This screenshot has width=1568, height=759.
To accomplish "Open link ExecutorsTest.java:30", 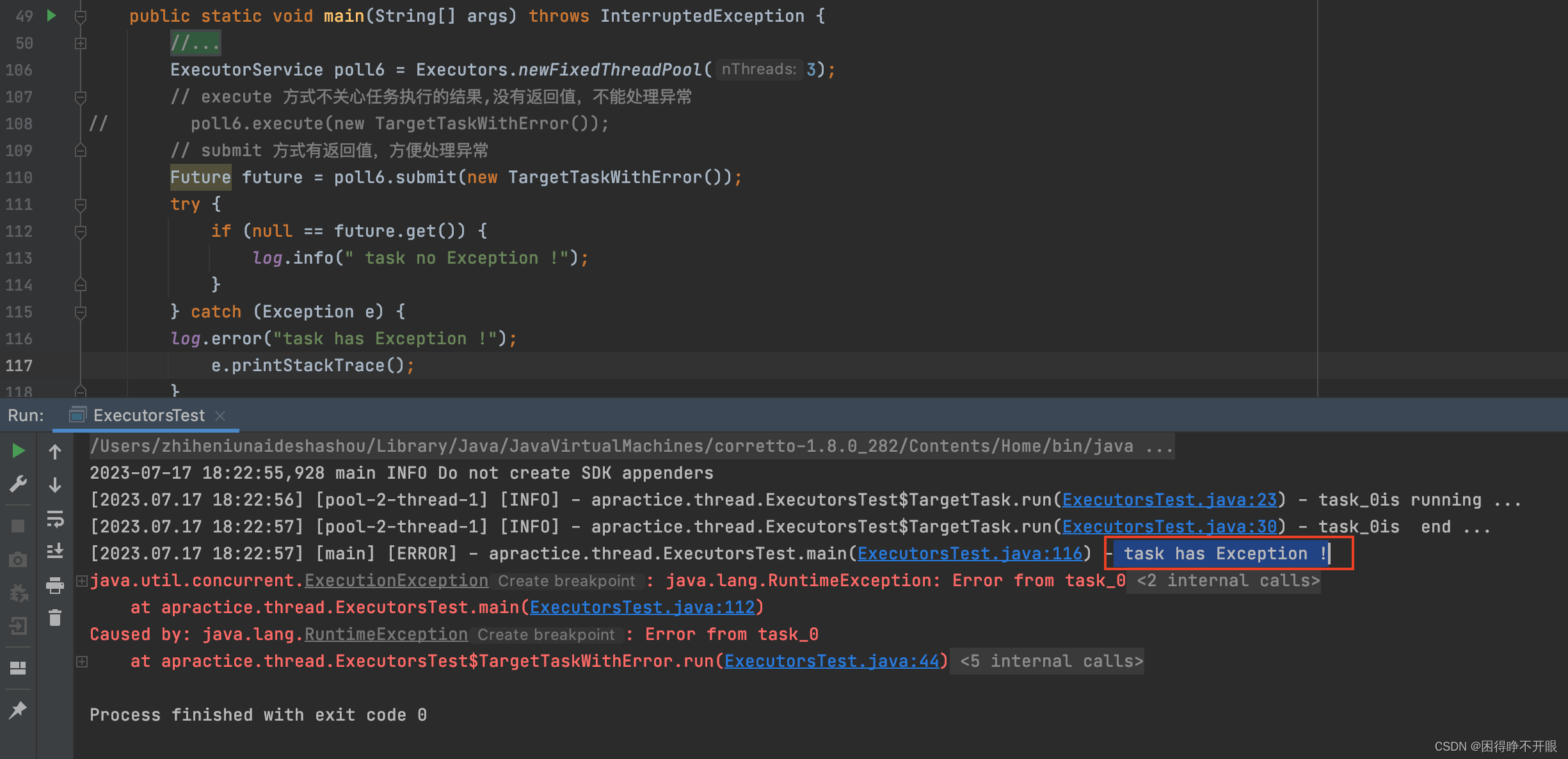I will coord(1169,527).
